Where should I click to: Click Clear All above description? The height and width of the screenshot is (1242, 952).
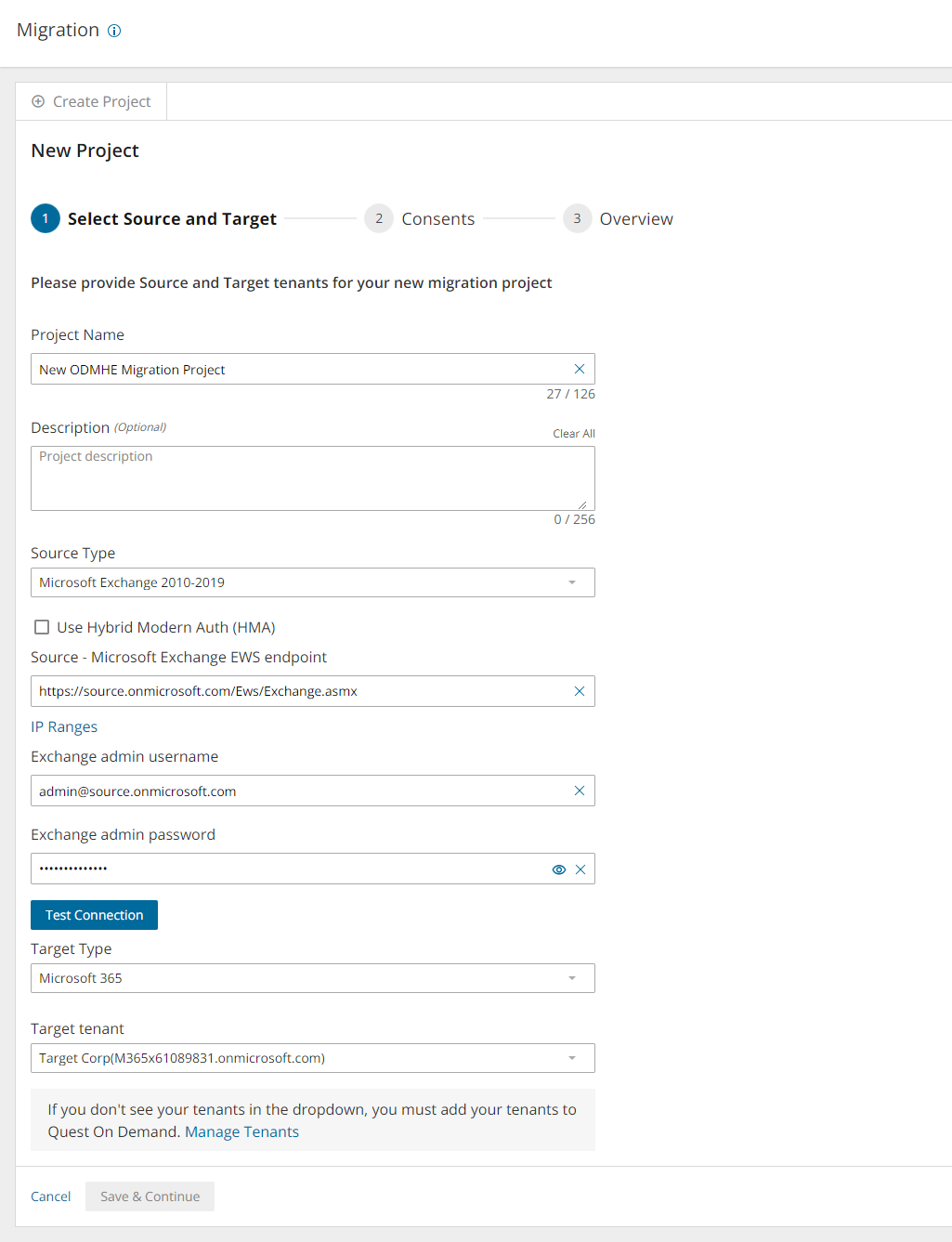pos(573,434)
